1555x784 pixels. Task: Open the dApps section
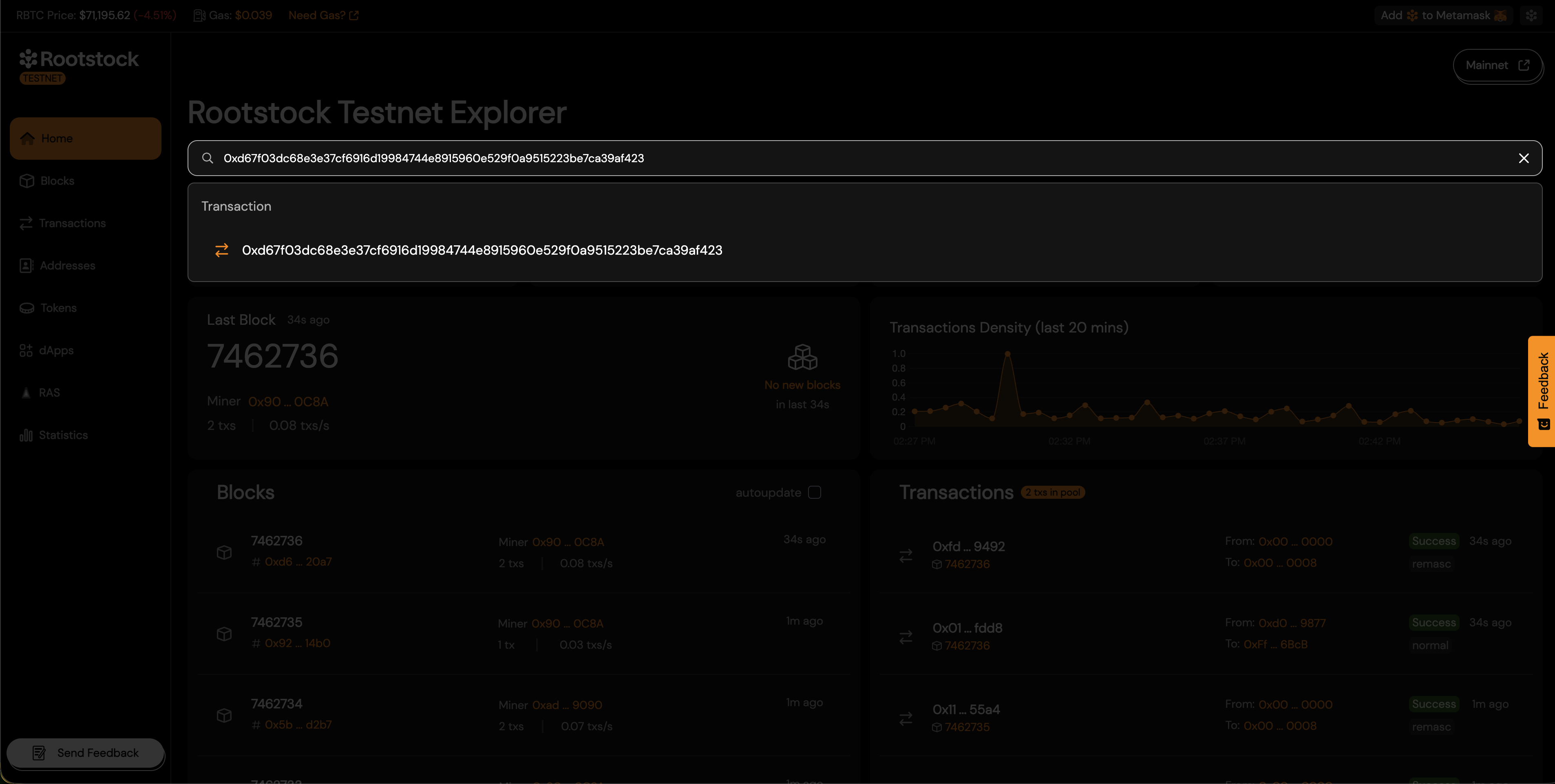[x=56, y=350]
